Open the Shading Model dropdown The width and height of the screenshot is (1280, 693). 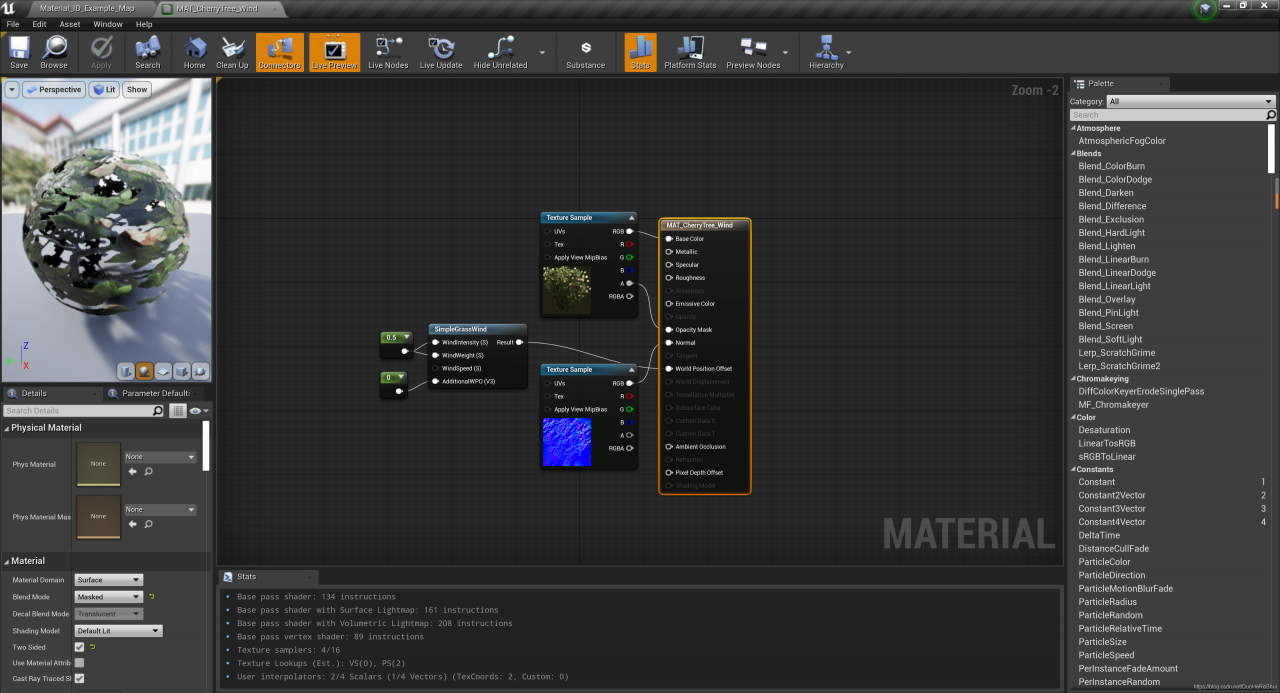tap(118, 631)
